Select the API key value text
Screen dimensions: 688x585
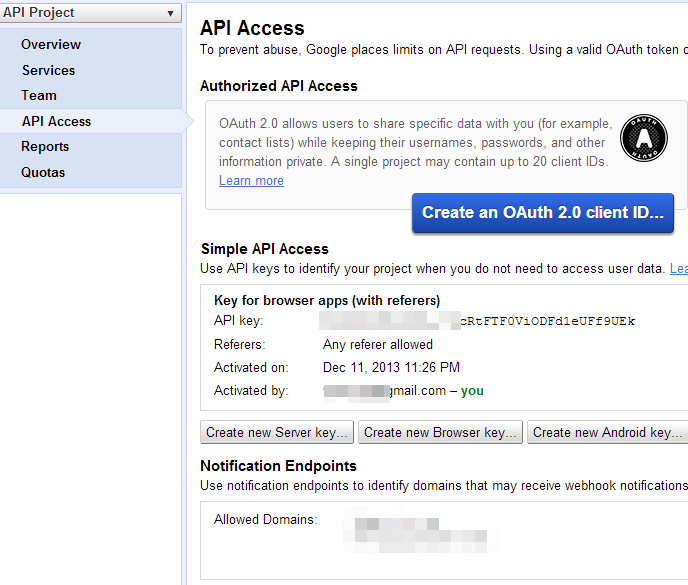point(477,321)
